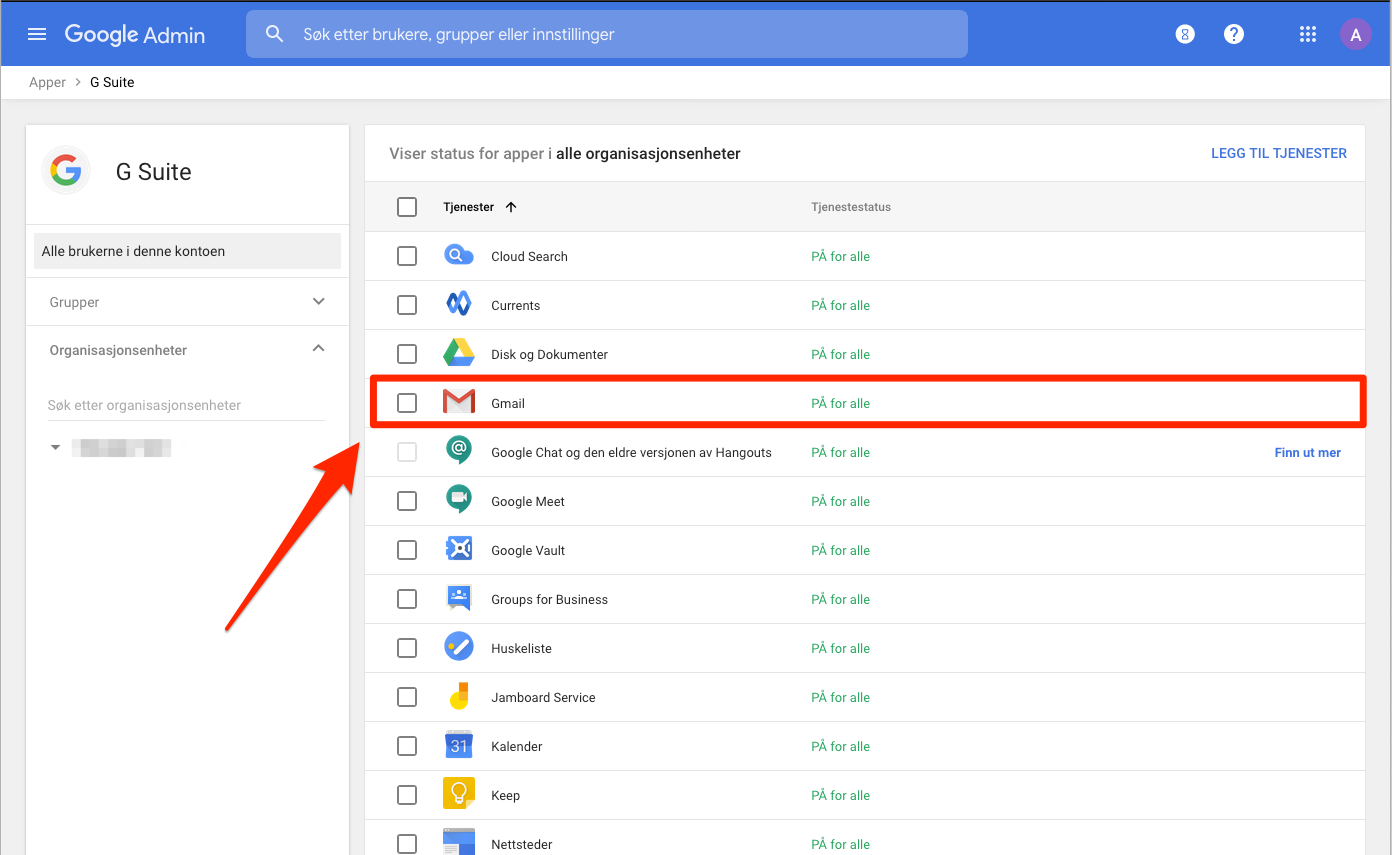
Task: Click Keep service name
Action: click(x=506, y=795)
